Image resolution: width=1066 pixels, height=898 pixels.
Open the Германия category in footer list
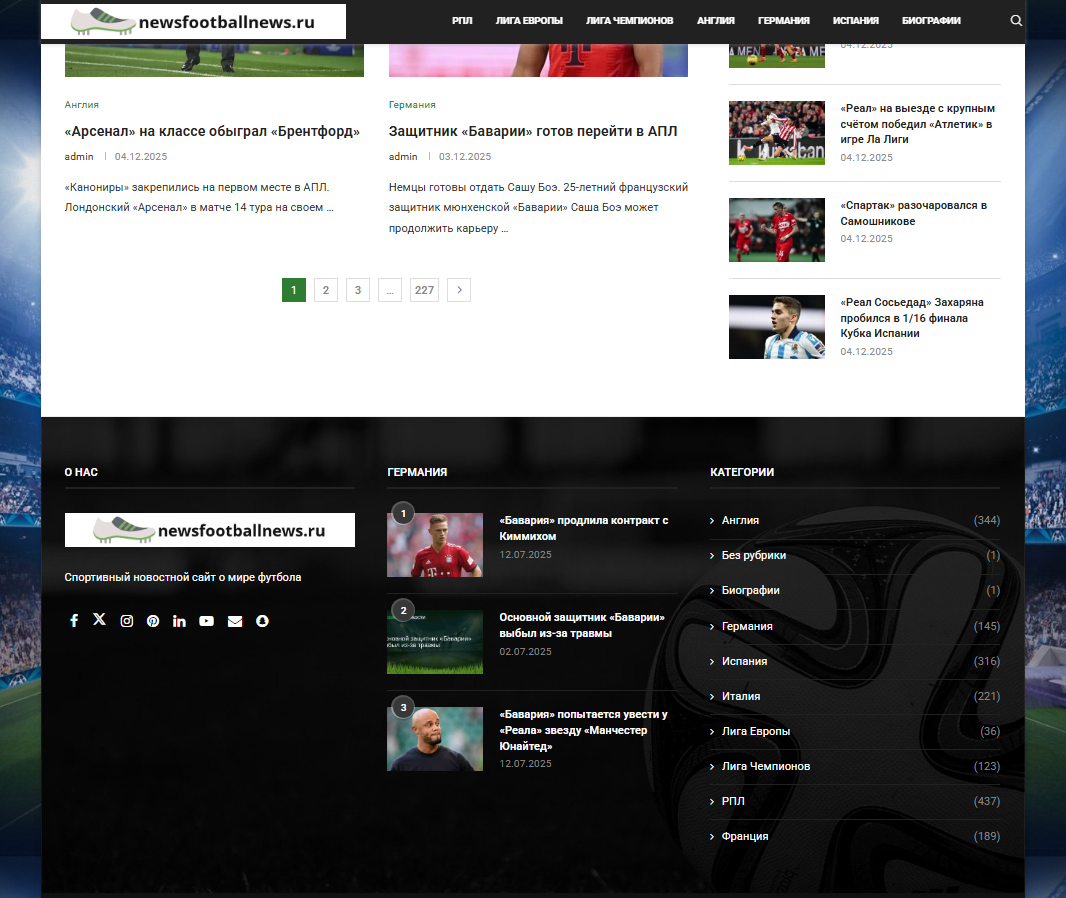tap(747, 626)
